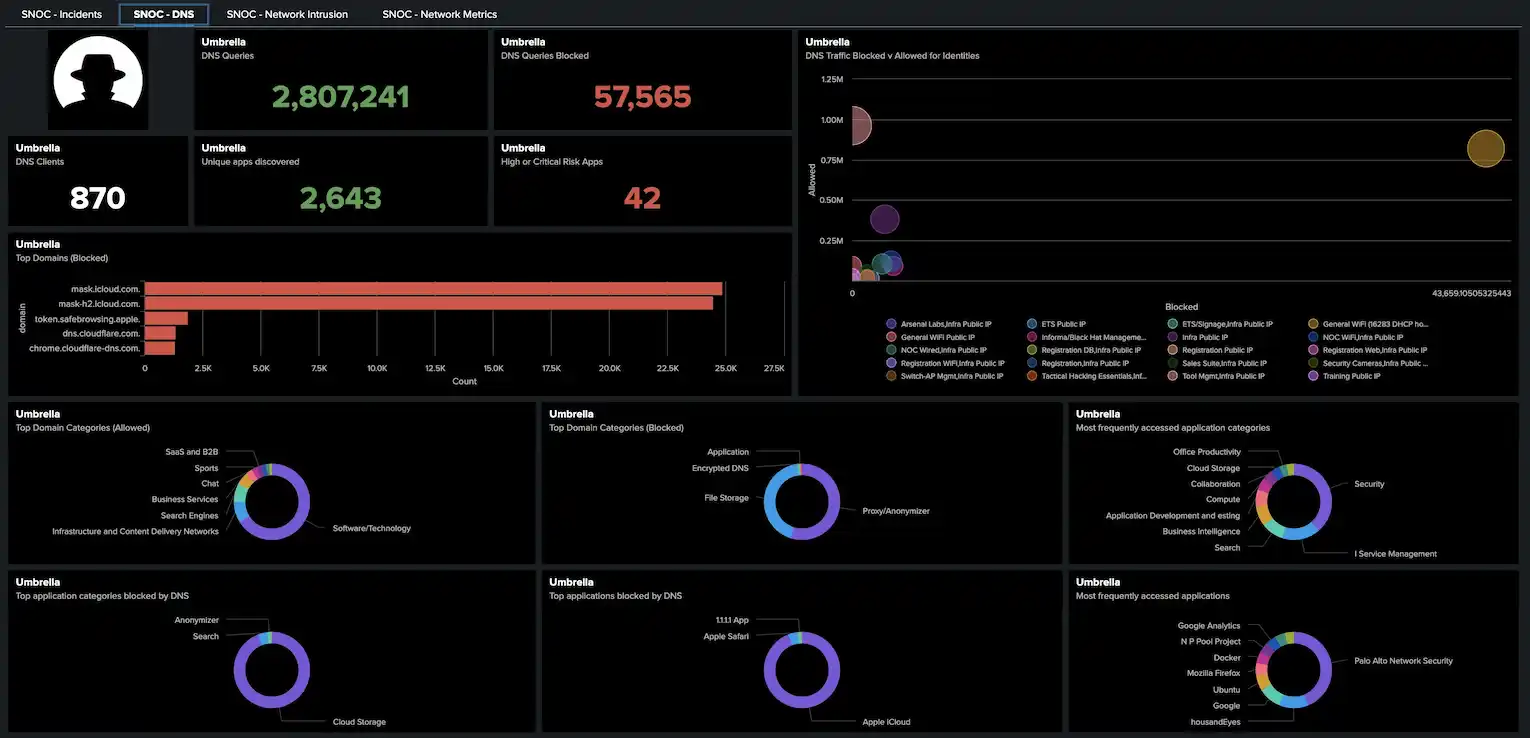Viewport: 1530px width, 738px height.
Task: Toggle Registration,Infra Public IP legend swatch
Action: click(1032, 363)
